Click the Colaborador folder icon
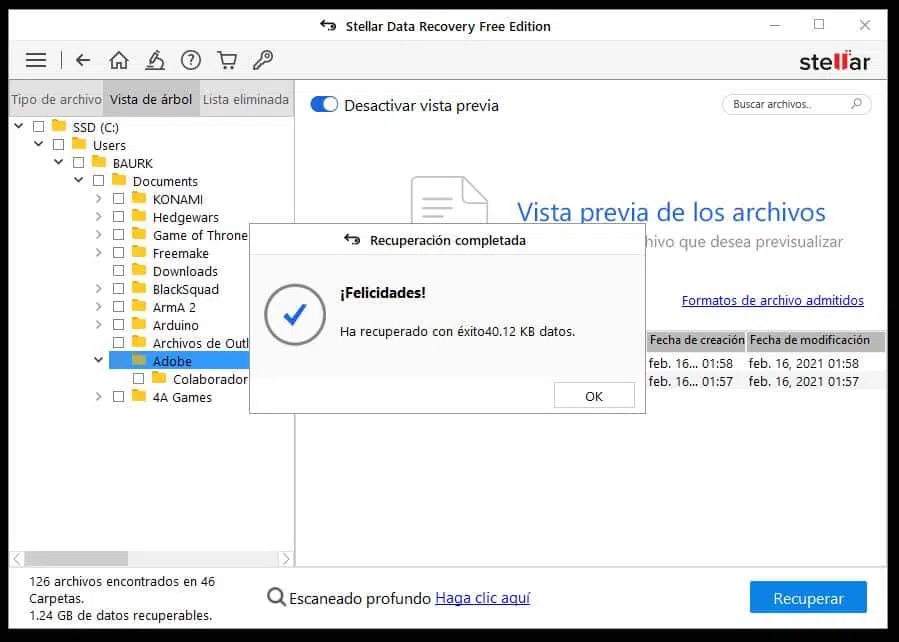Viewport: 899px width, 642px height. point(159,378)
